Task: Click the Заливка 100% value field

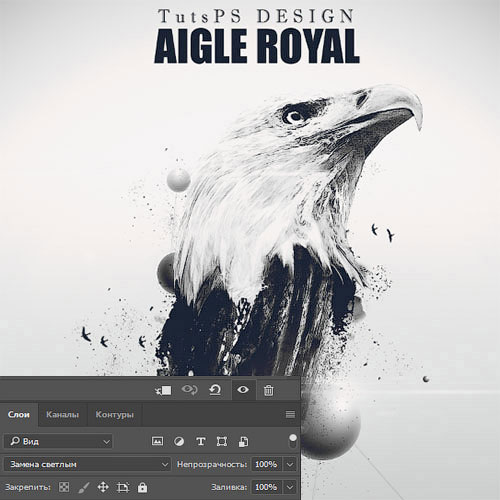Action: [x=266, y=487]
